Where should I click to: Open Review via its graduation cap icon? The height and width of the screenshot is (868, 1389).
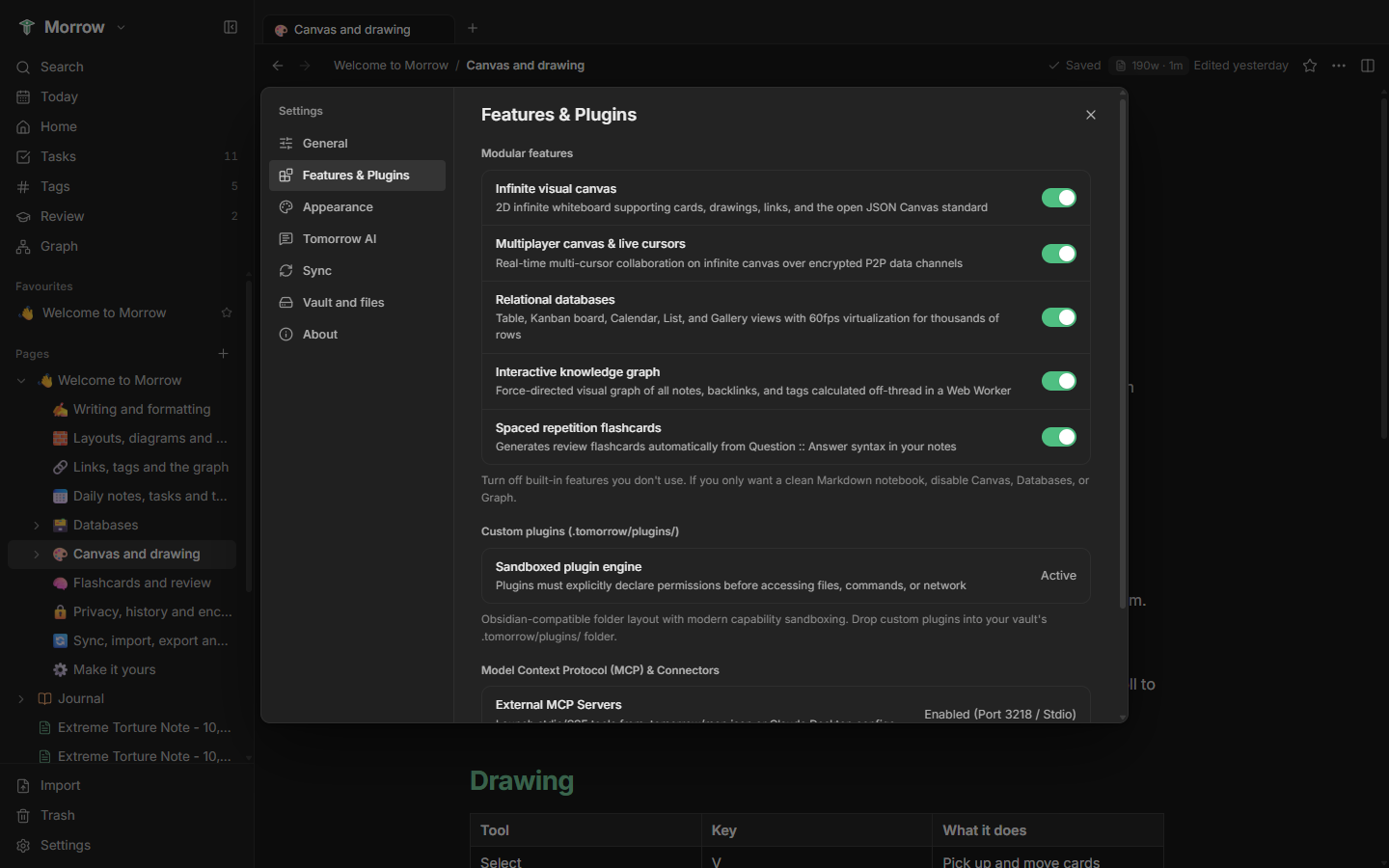click(x=23, y=216)
